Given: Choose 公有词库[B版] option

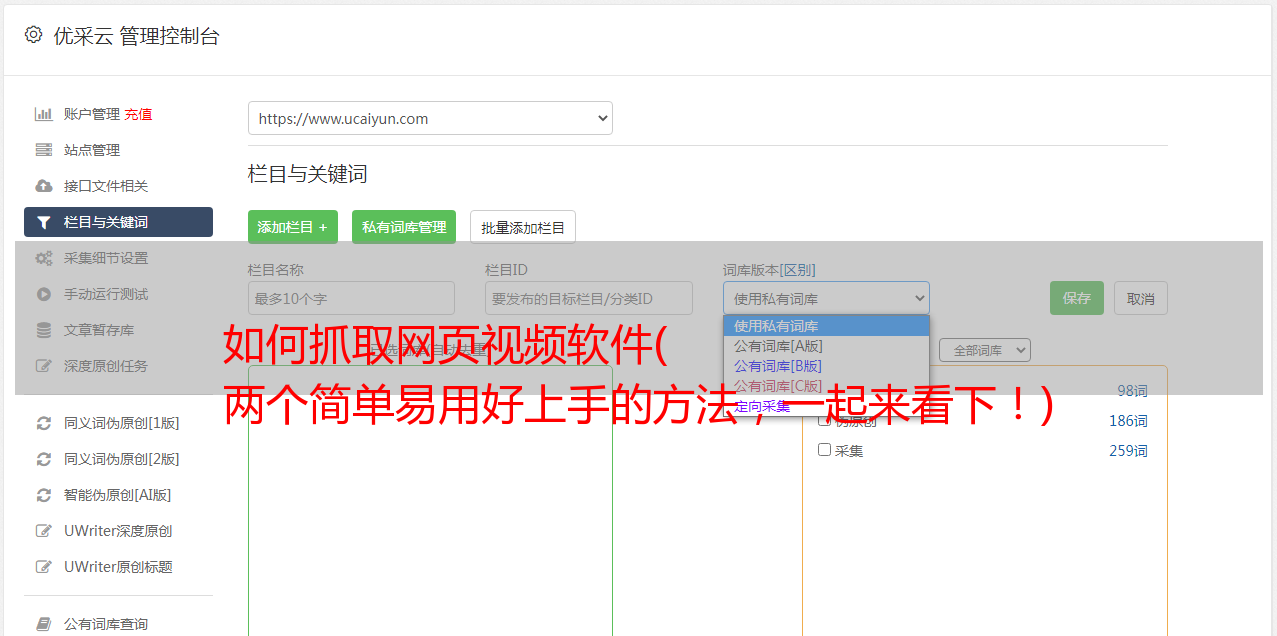Looking at the screenshot, I should point(826,366).
